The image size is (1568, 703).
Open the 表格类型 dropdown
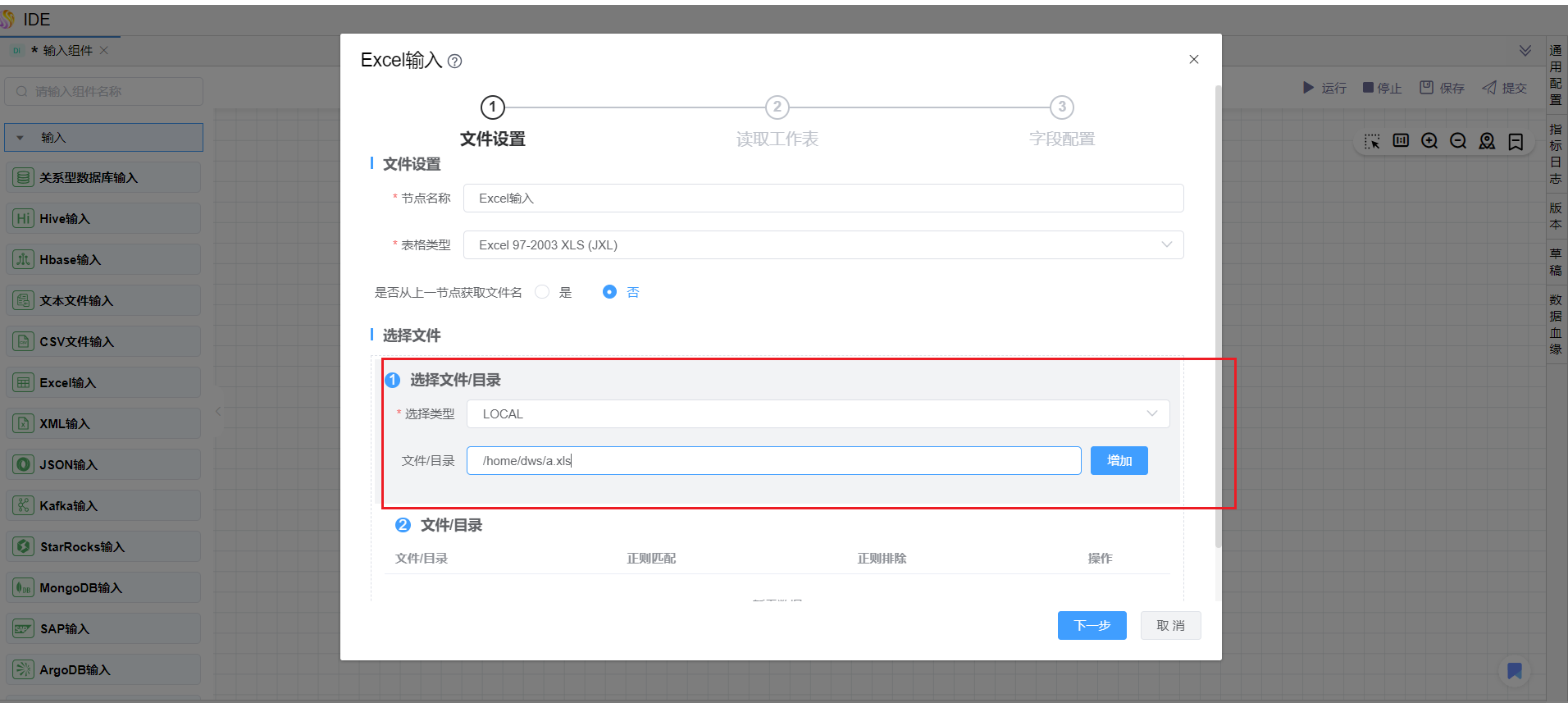click(823, 245)
